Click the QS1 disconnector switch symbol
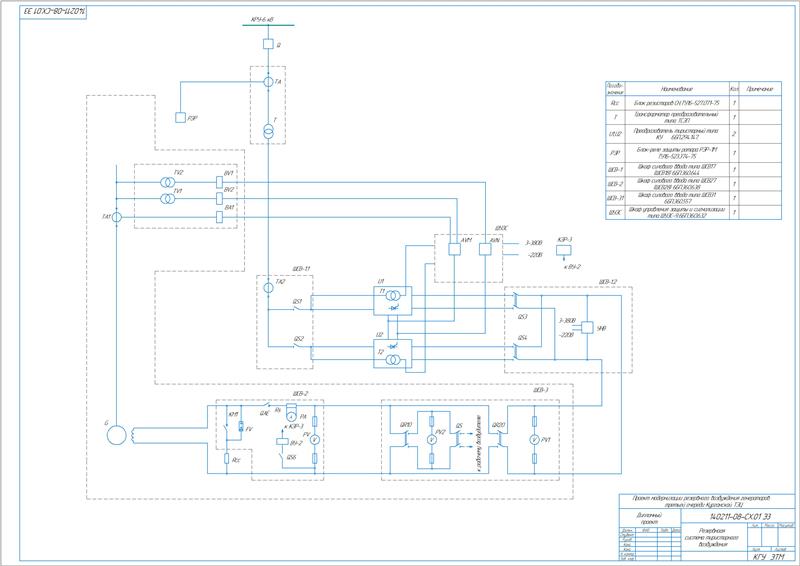Viewport: 800px width, 566px height. click(296, 308)
